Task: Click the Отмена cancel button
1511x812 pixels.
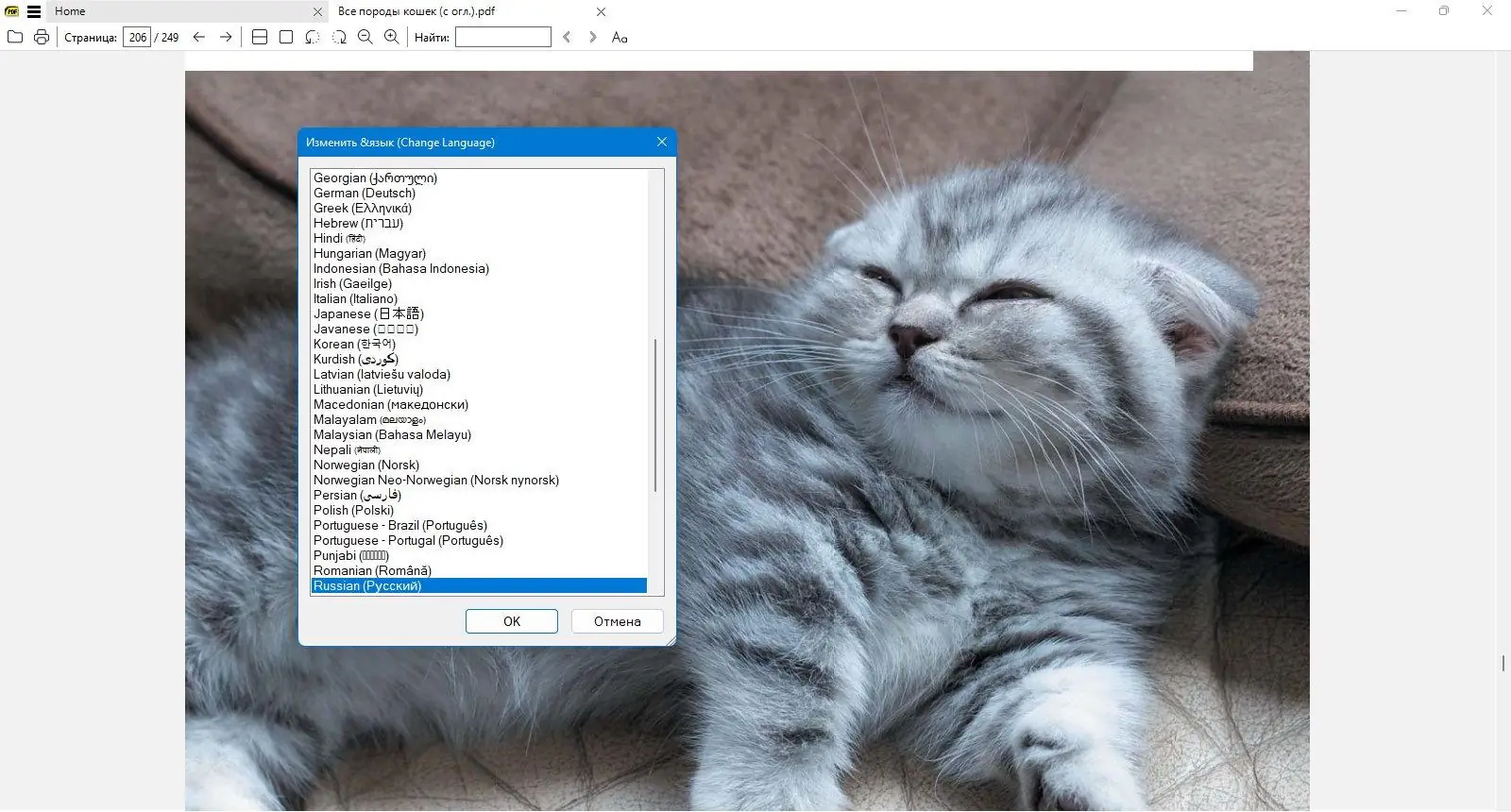Action: pos(618,621)
